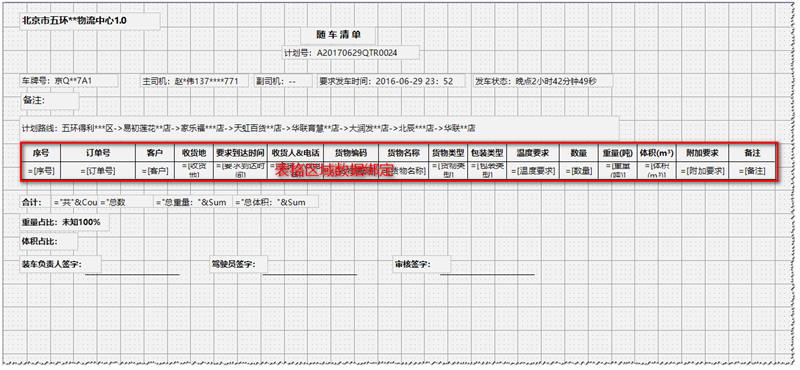Select the '包装类型' column header

(x=487, y=153)
